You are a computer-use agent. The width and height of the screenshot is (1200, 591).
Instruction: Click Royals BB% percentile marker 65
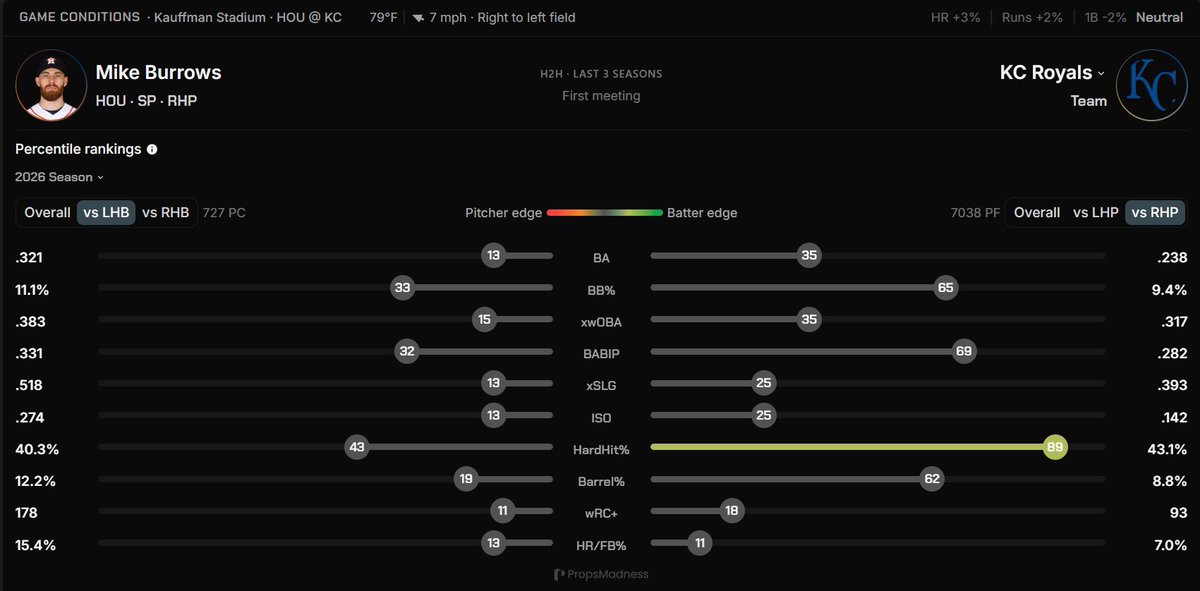946,288
